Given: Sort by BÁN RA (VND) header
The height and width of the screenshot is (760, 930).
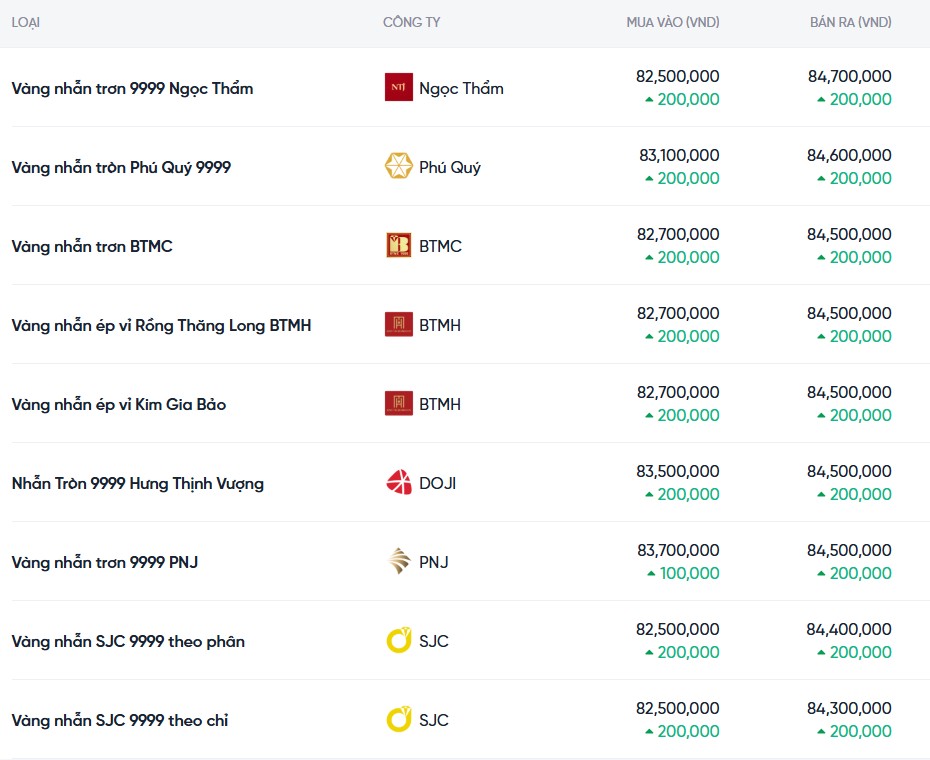Looking at the screenshot, I should pos(850,22).
